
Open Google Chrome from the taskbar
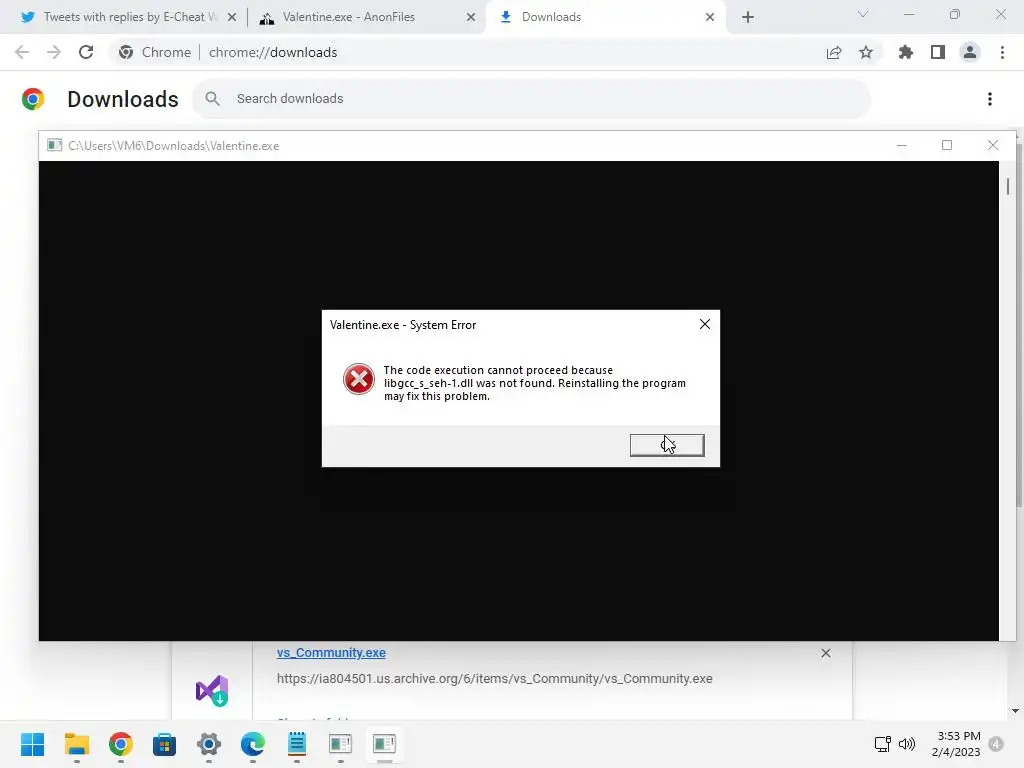tap(121, 744)
